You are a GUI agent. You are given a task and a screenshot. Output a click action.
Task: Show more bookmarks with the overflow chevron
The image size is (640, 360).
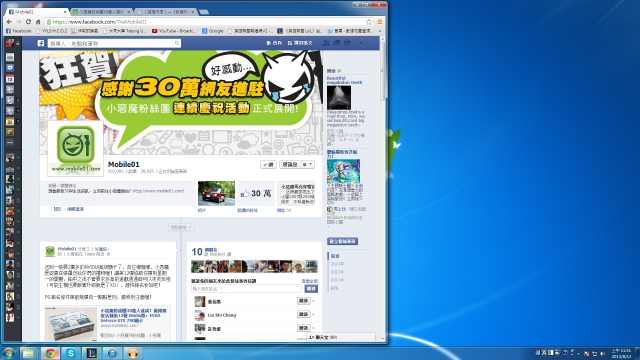[x=380, y=31]
